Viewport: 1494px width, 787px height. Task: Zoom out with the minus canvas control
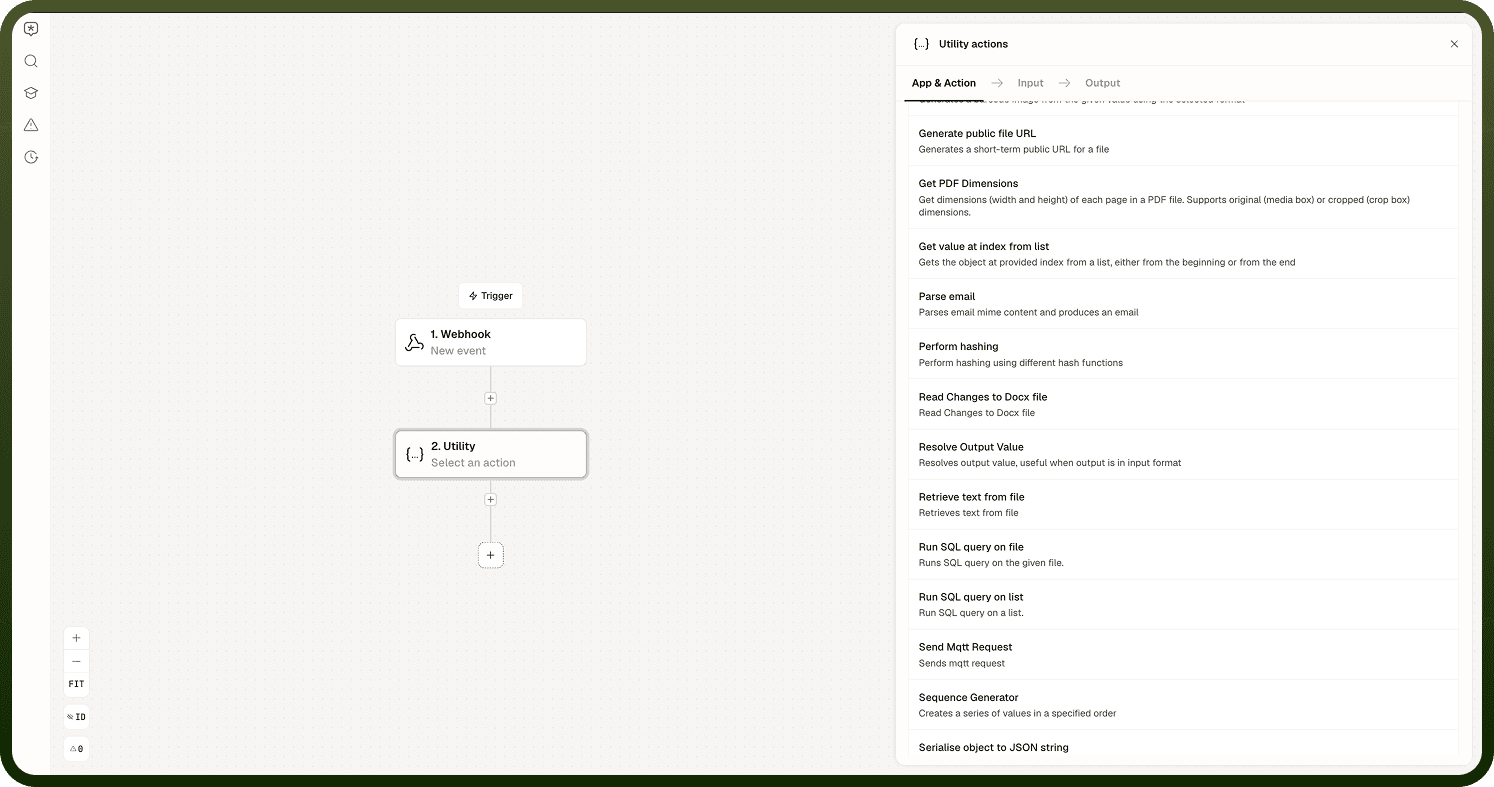coord(76,661)
